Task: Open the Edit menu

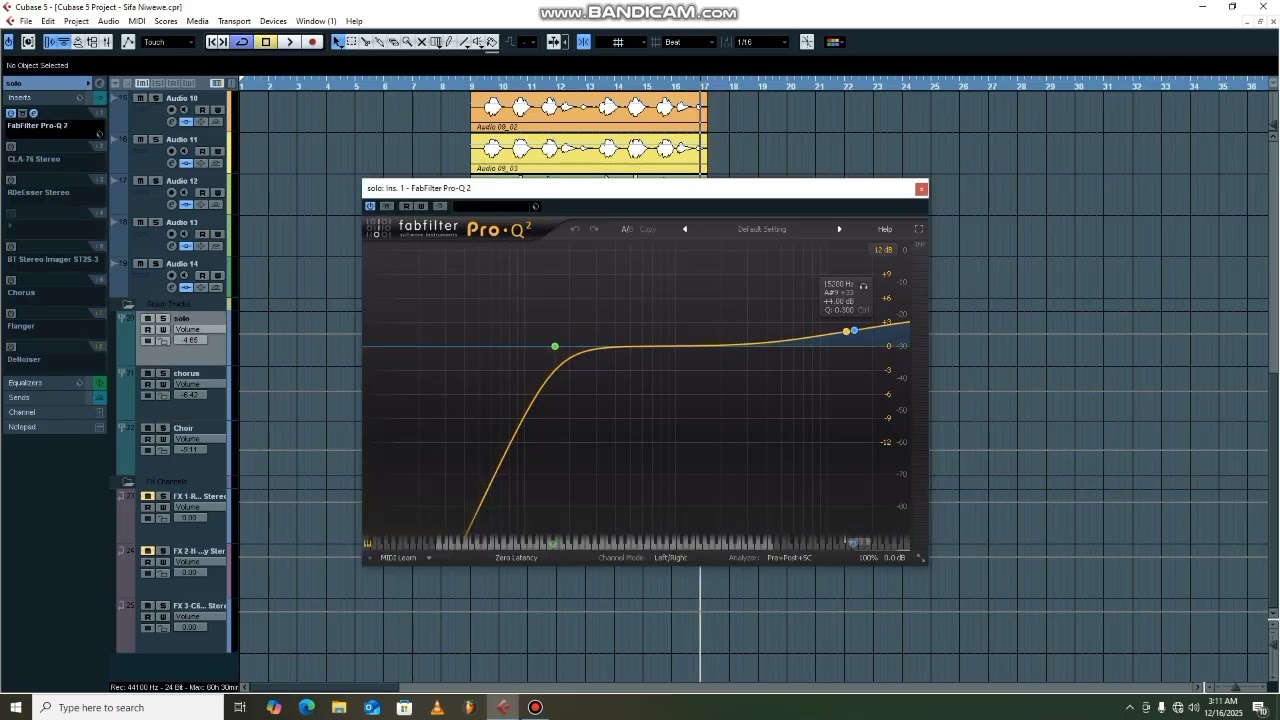Action: 48,21
